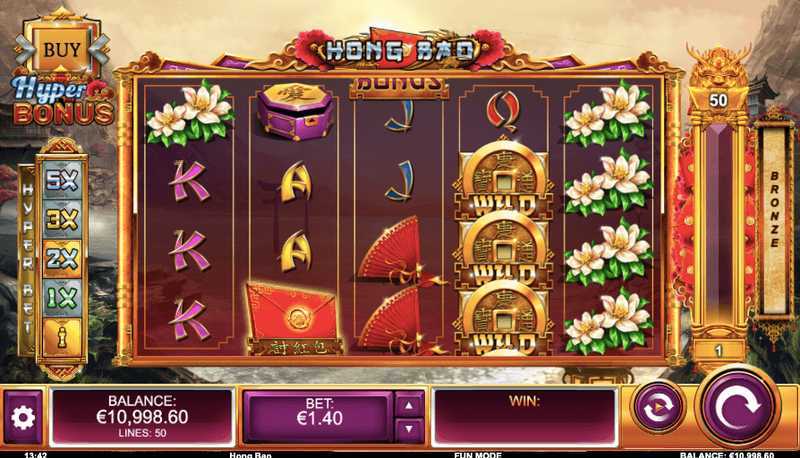Increase the bet with the up arrow

(x=409, y=406)
